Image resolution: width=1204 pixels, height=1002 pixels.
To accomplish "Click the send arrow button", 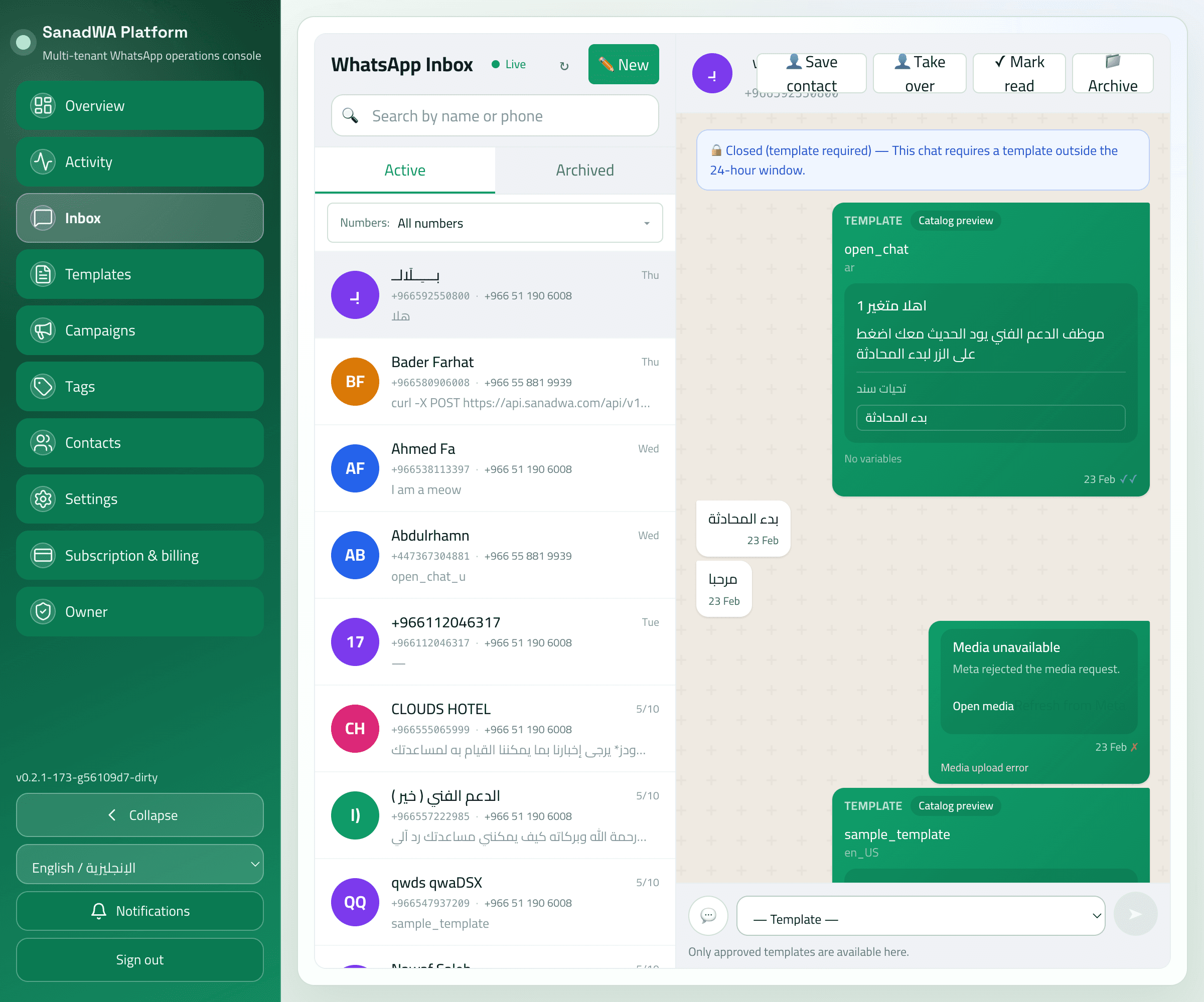I will click(1135, 914).
